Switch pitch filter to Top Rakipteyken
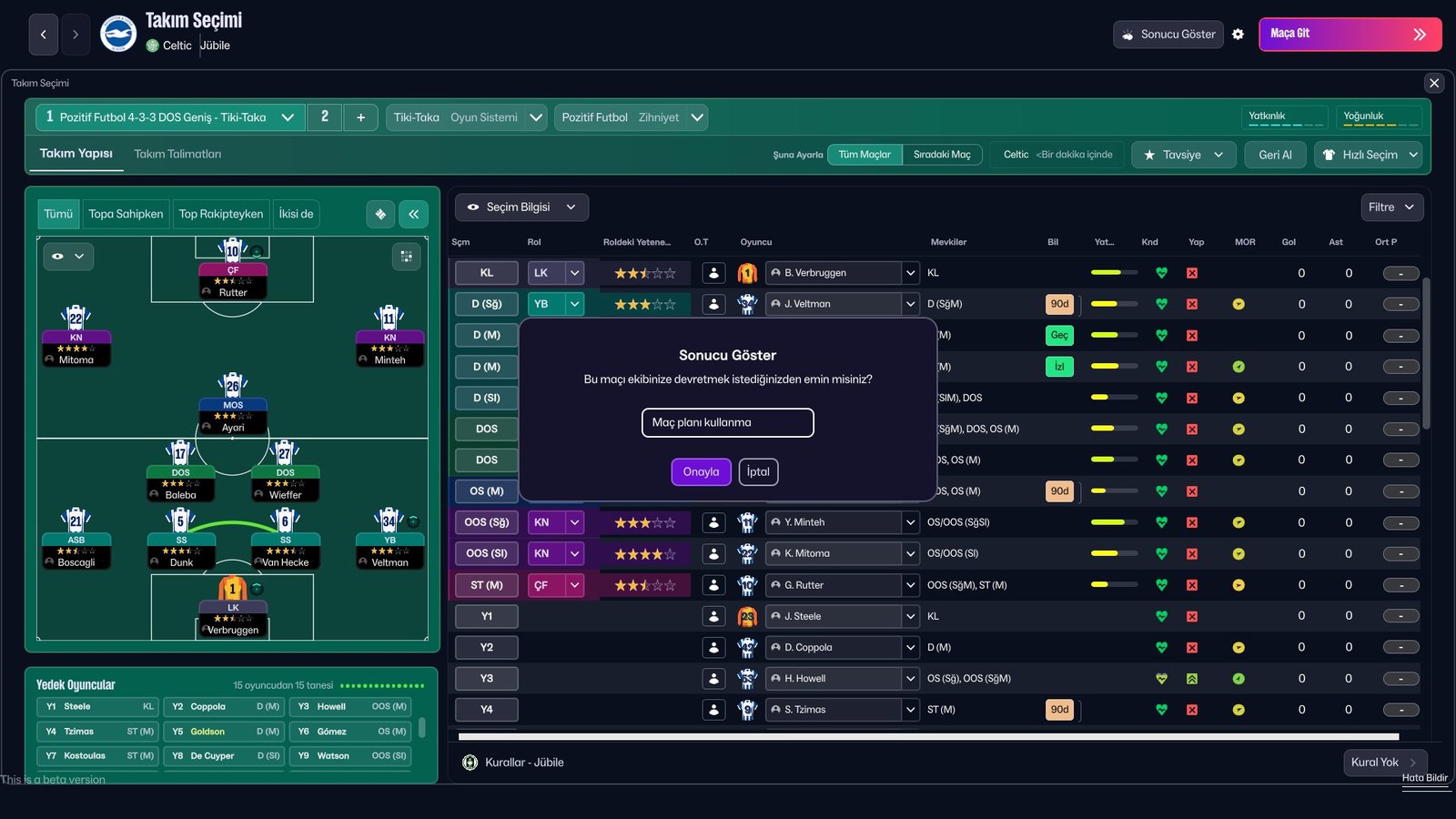The image size is (1456, 819). [219, 214]
